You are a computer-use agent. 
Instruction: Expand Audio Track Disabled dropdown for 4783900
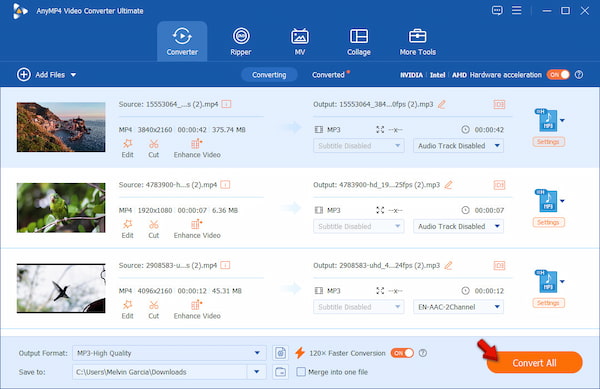point(458,226)
